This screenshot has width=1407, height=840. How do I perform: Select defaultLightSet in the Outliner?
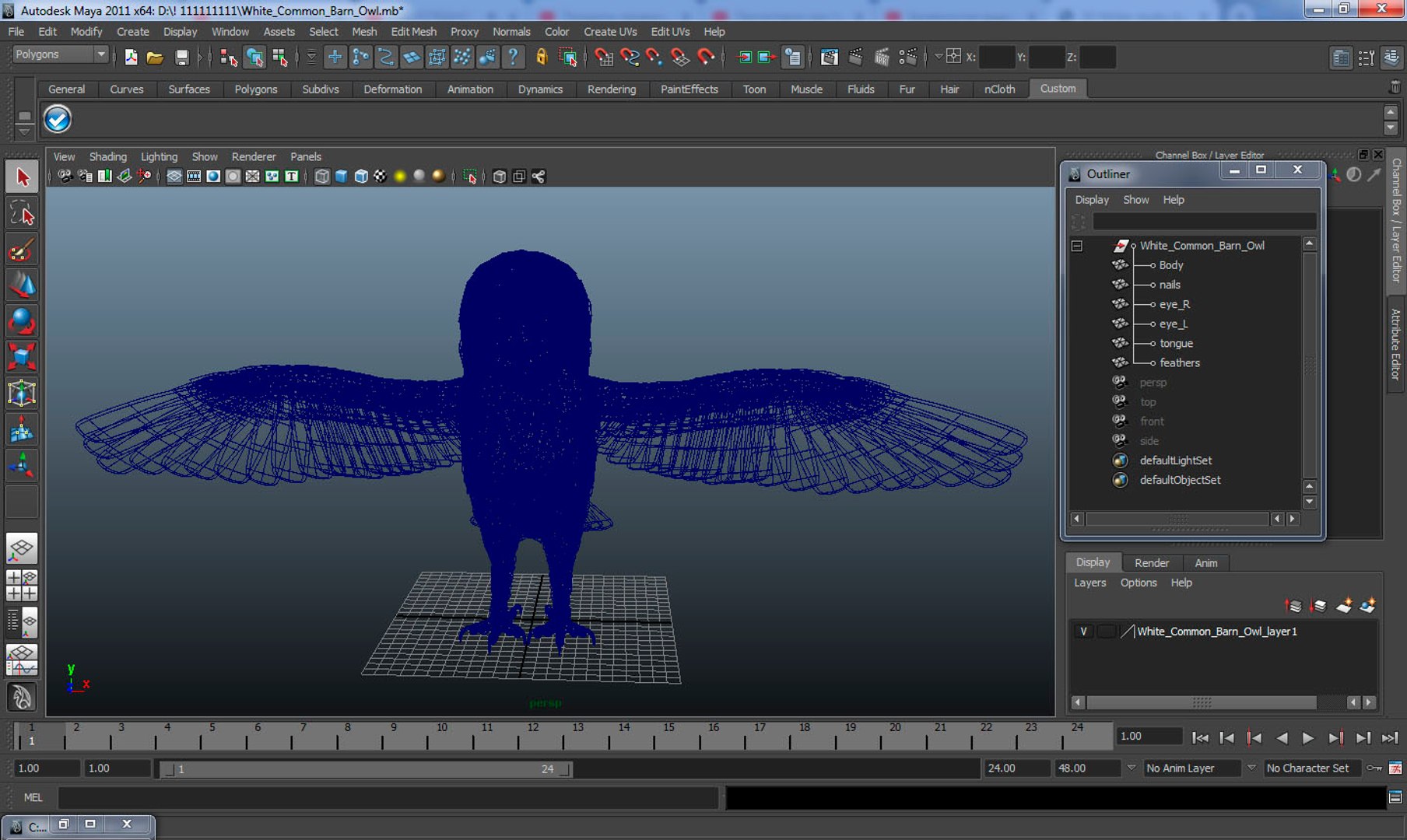pyautogui.click(x=1175, y=460)
